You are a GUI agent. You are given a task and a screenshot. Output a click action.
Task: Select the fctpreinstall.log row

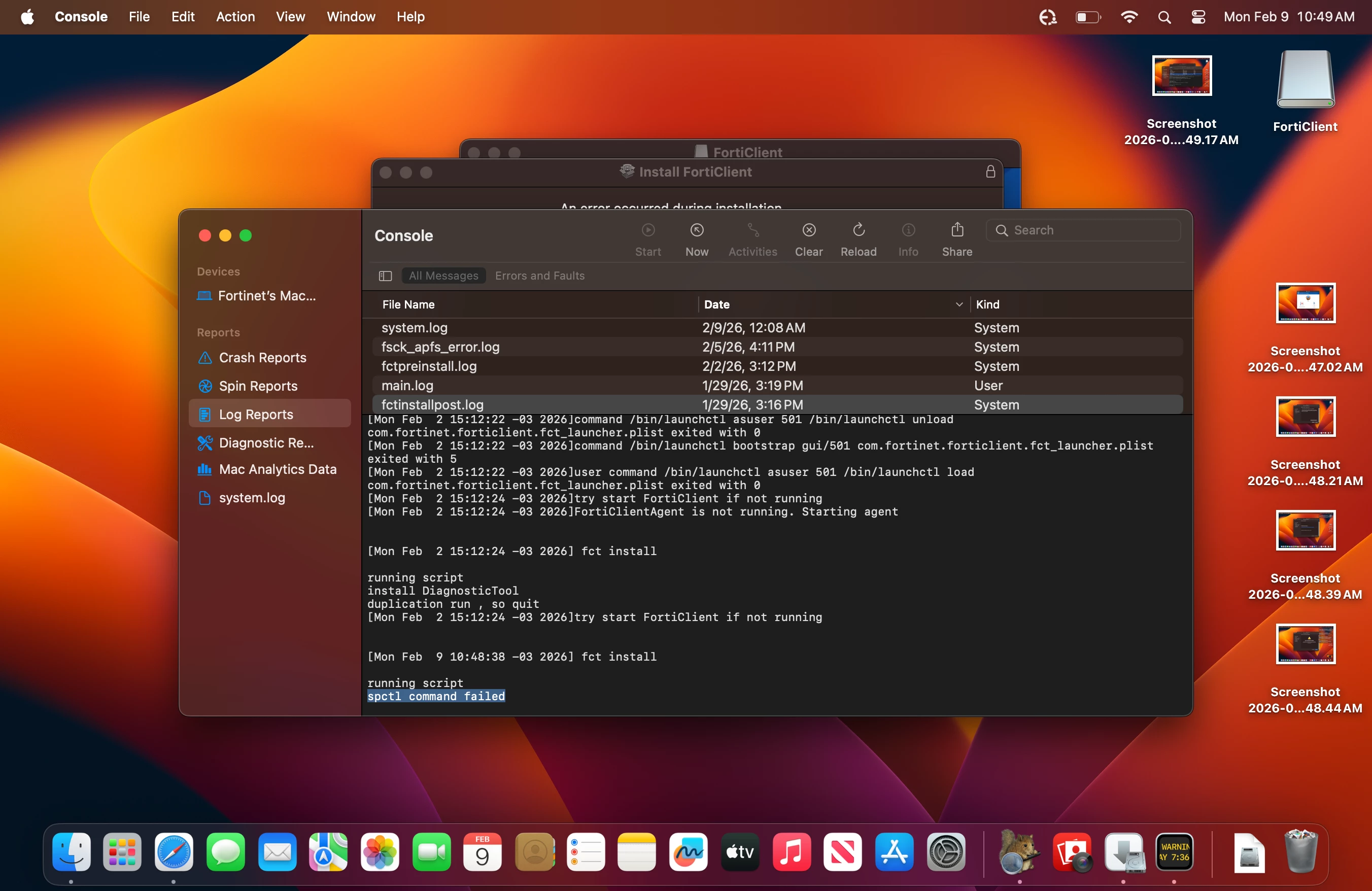click(x=778, y=366)
